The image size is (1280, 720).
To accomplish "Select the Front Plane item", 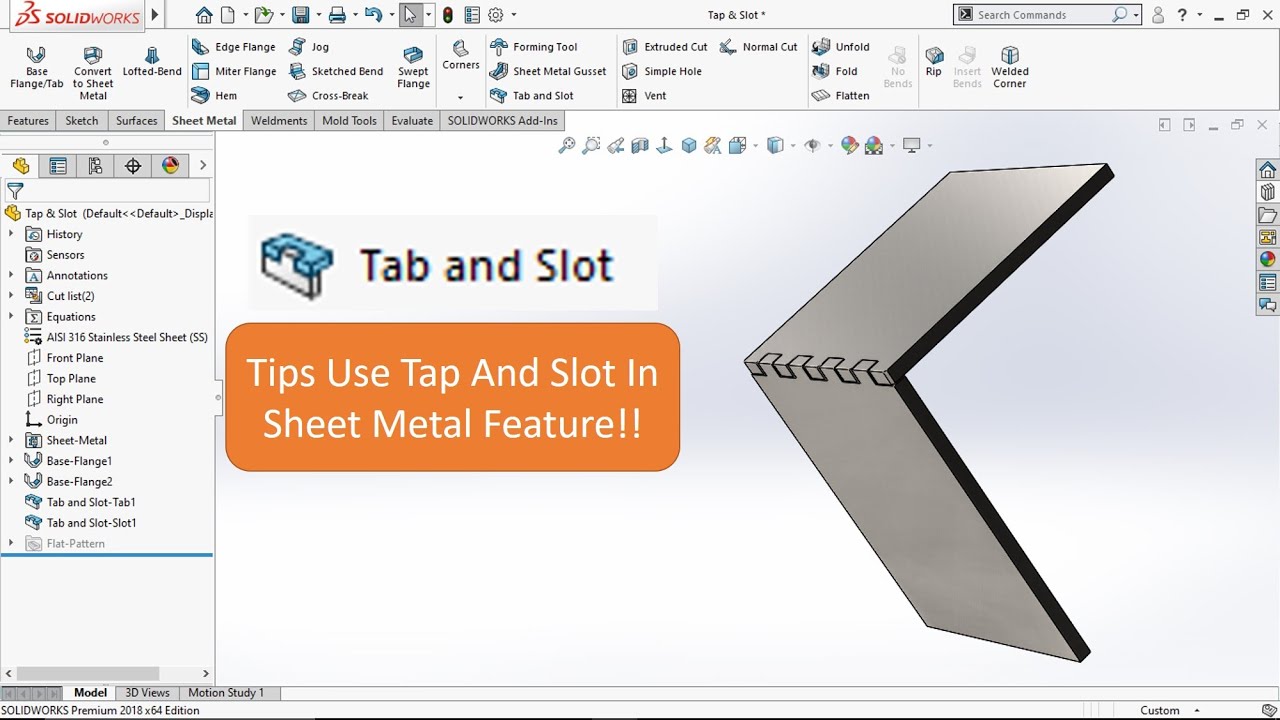I will [x=64, y=358].
